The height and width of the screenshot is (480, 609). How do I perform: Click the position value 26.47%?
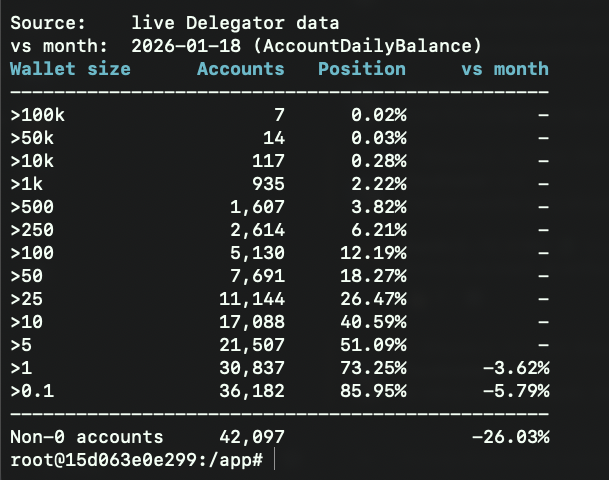click(373, 299)
